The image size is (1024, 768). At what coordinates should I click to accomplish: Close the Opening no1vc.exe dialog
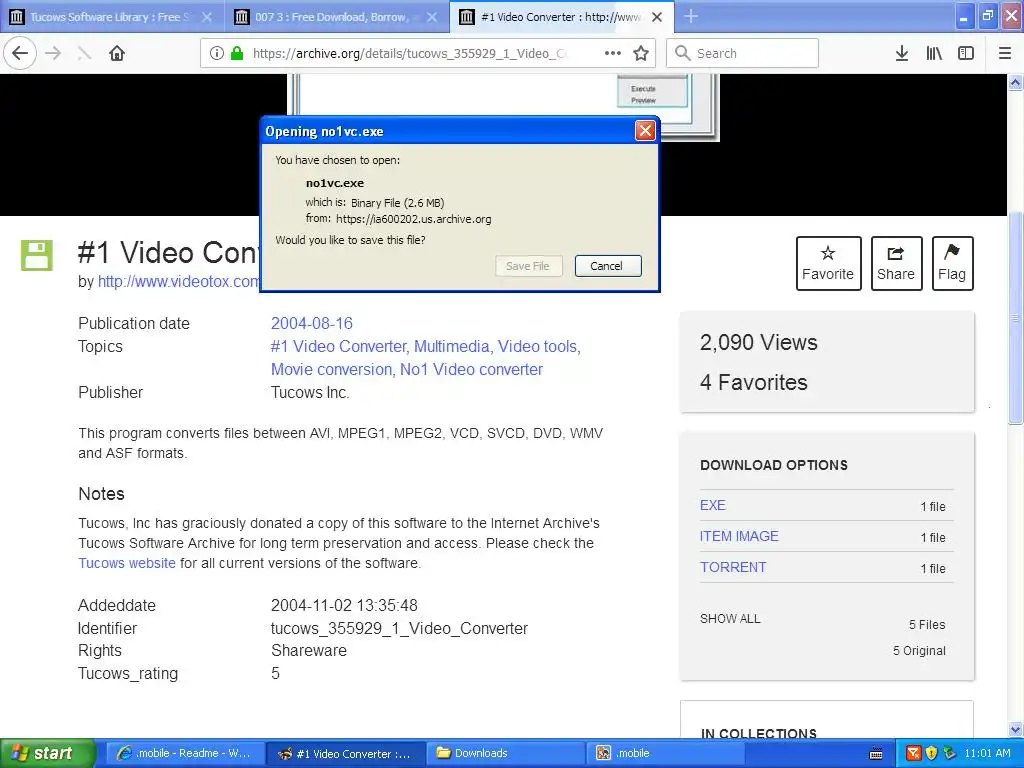[645, 131]
